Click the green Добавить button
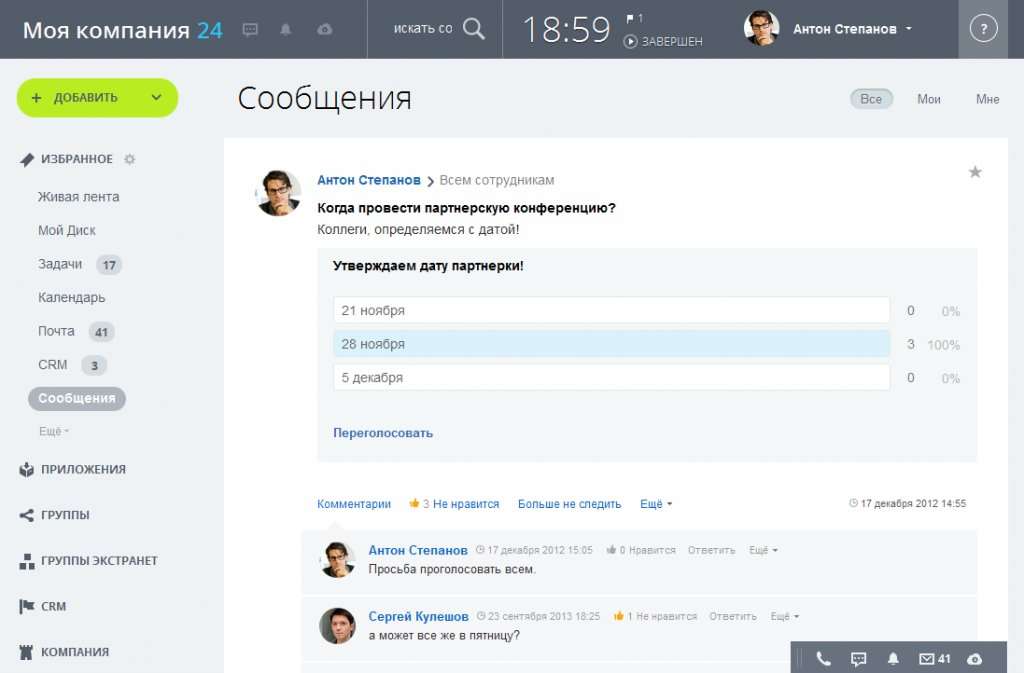Viewport: 1024px width, 673px height. click(97, 98)
